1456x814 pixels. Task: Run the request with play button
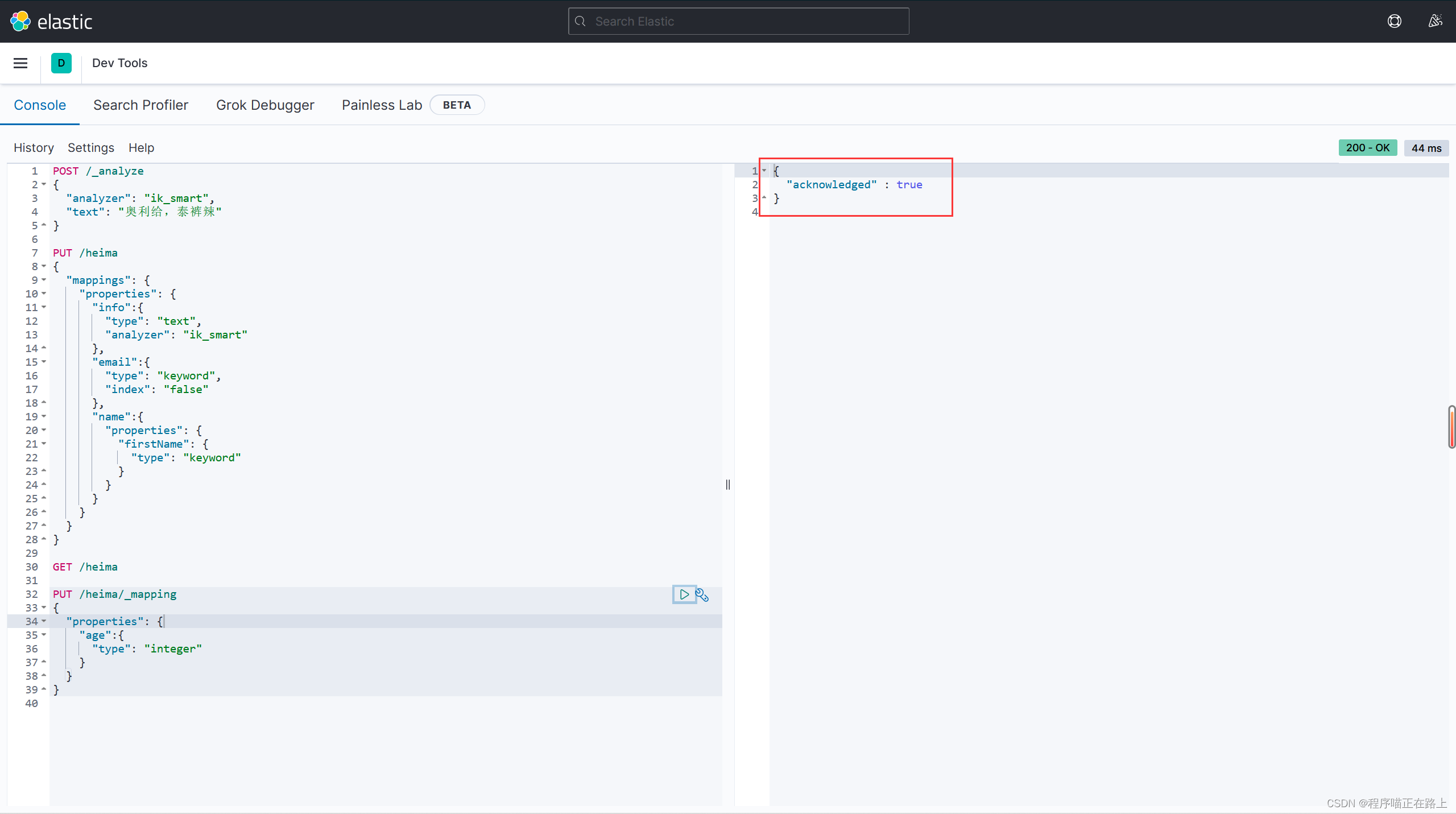tap(684, 594)
